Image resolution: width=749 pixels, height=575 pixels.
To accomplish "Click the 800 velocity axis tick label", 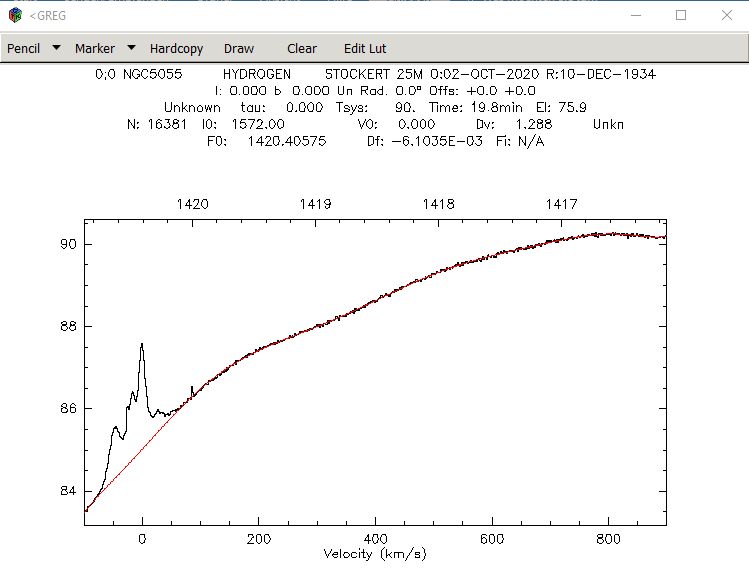I will pyautogui.click(x=608, y=539).
